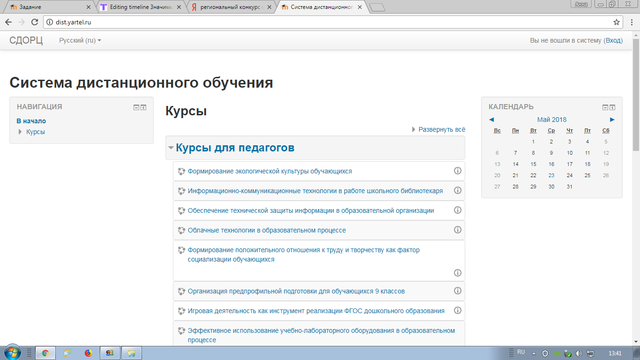The image size is (640, 360).
Task: Dock the Календарь block
Action: [612, 107]
